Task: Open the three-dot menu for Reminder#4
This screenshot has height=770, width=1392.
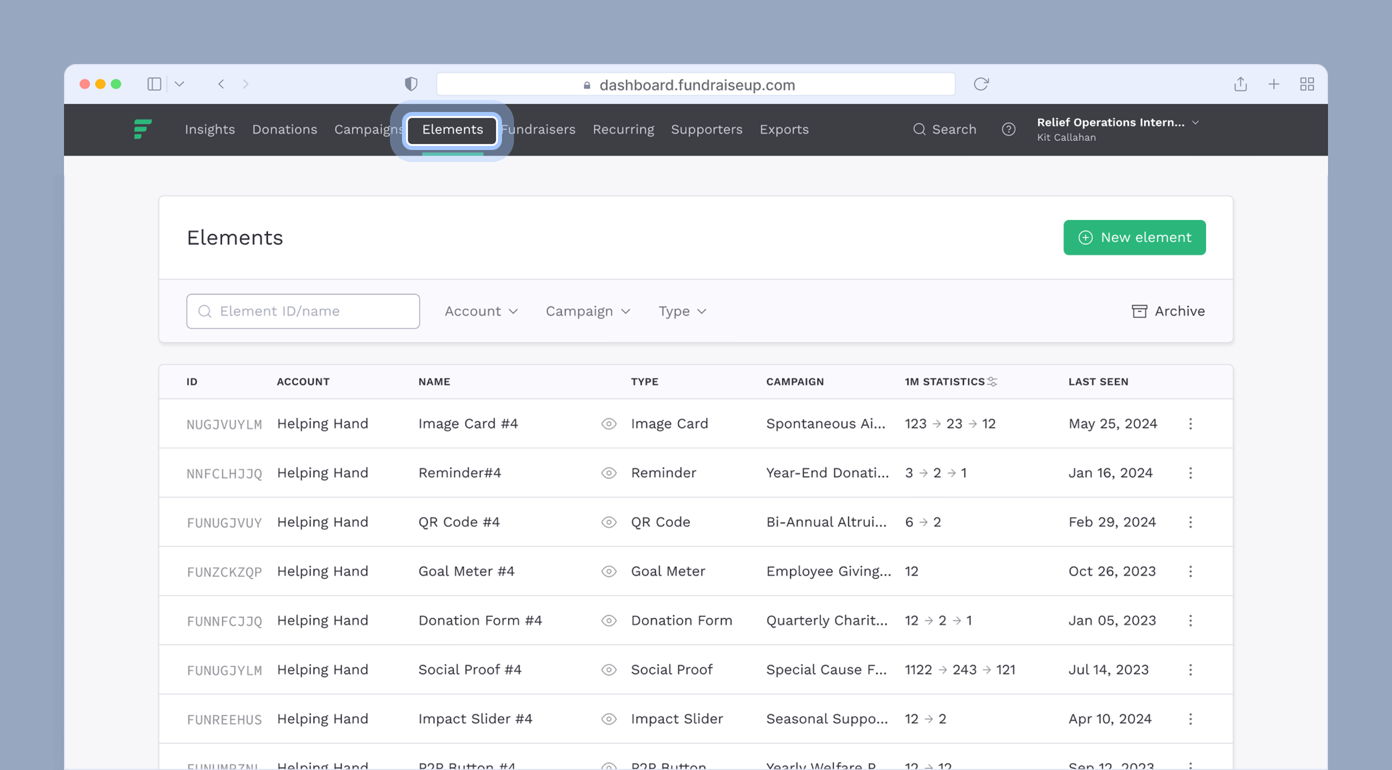Action: [1190, 473]
